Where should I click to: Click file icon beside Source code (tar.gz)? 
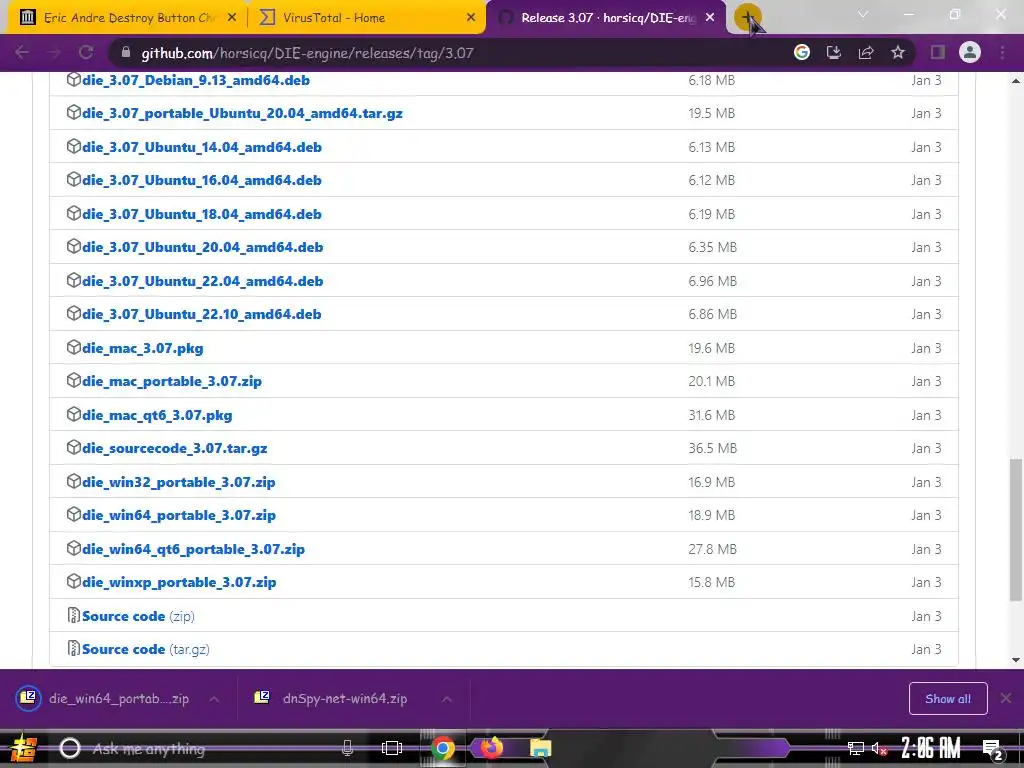(x=74, y=648)
